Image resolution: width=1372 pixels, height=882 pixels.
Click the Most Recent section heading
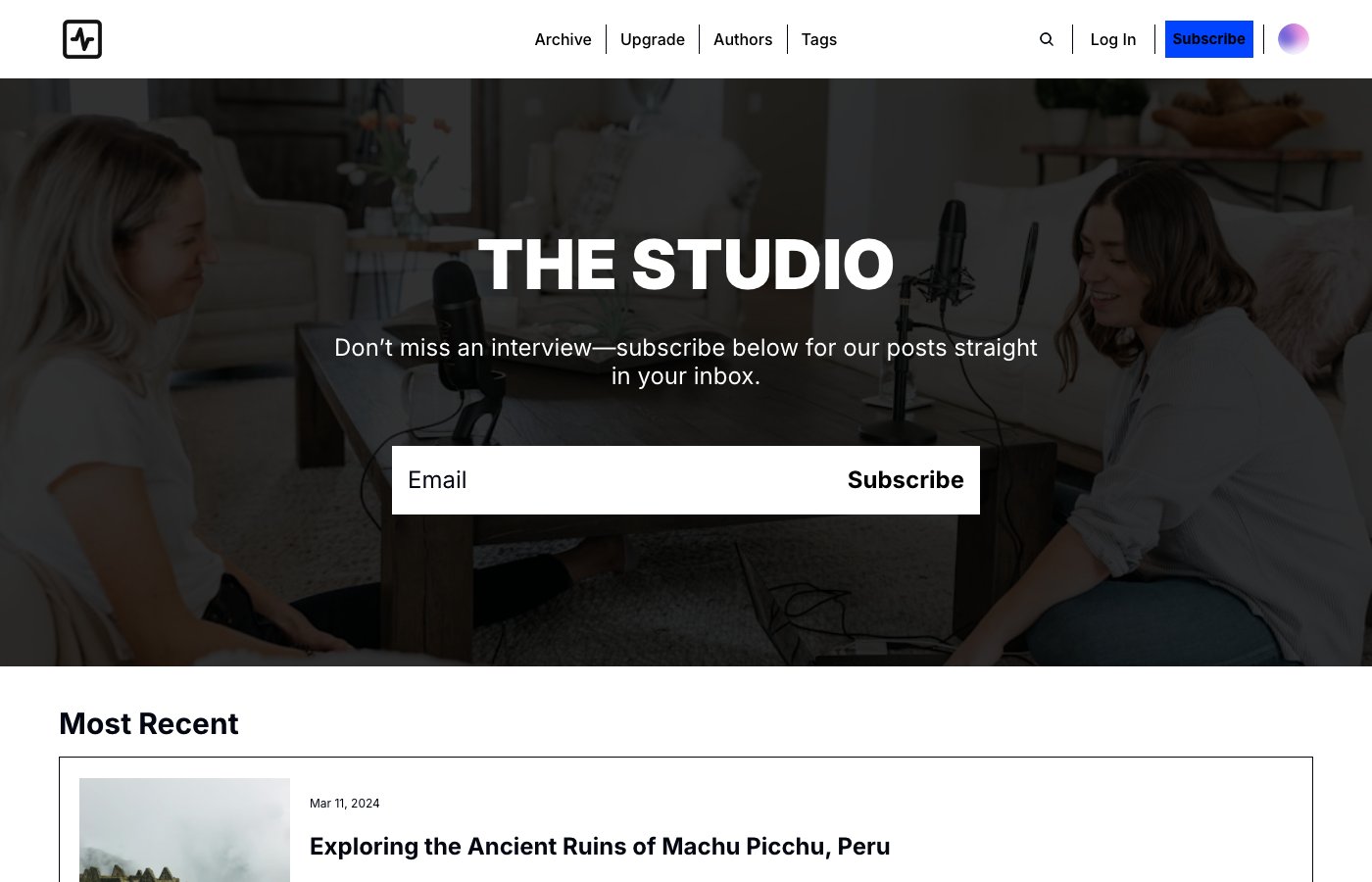pos(149,723)
